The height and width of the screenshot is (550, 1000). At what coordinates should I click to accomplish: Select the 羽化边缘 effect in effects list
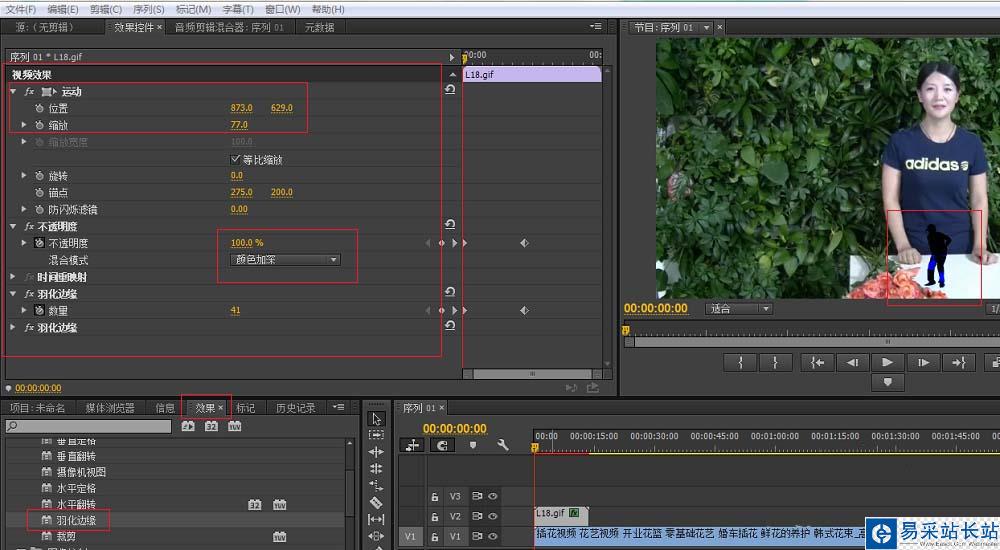(75, 520)
